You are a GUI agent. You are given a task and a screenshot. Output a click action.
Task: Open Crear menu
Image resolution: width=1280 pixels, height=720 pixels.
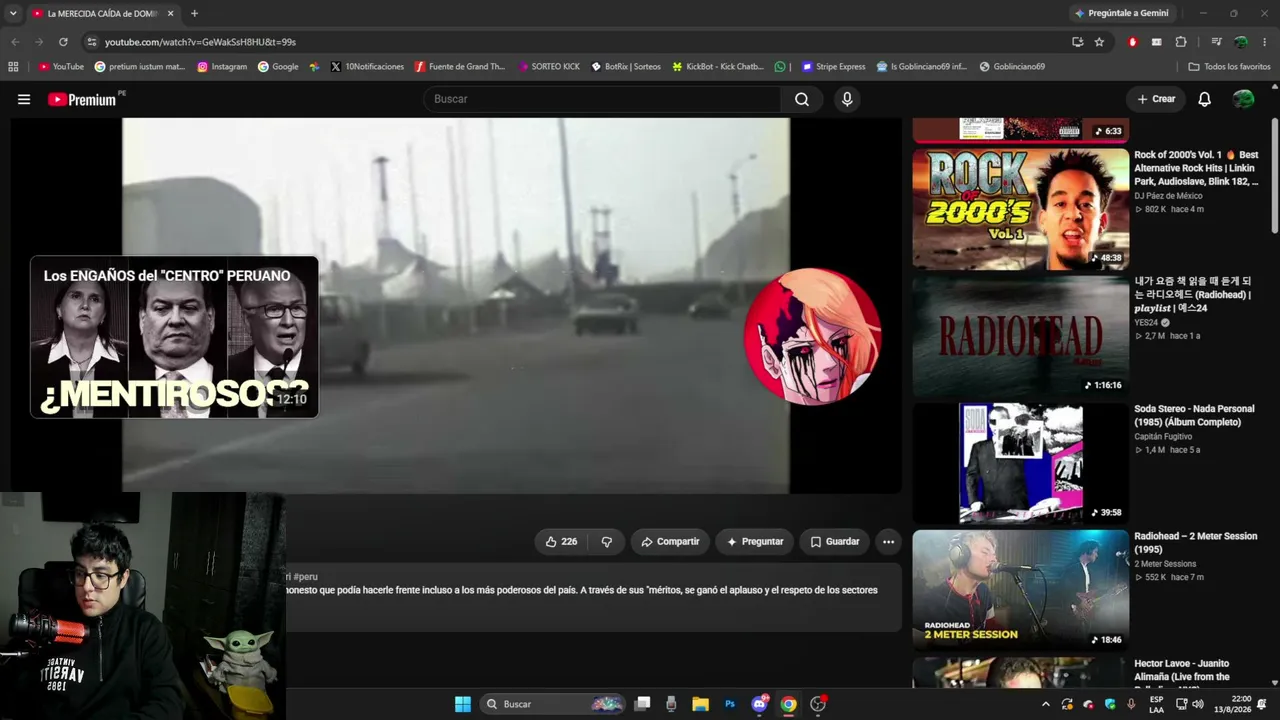pos(1156,99)
